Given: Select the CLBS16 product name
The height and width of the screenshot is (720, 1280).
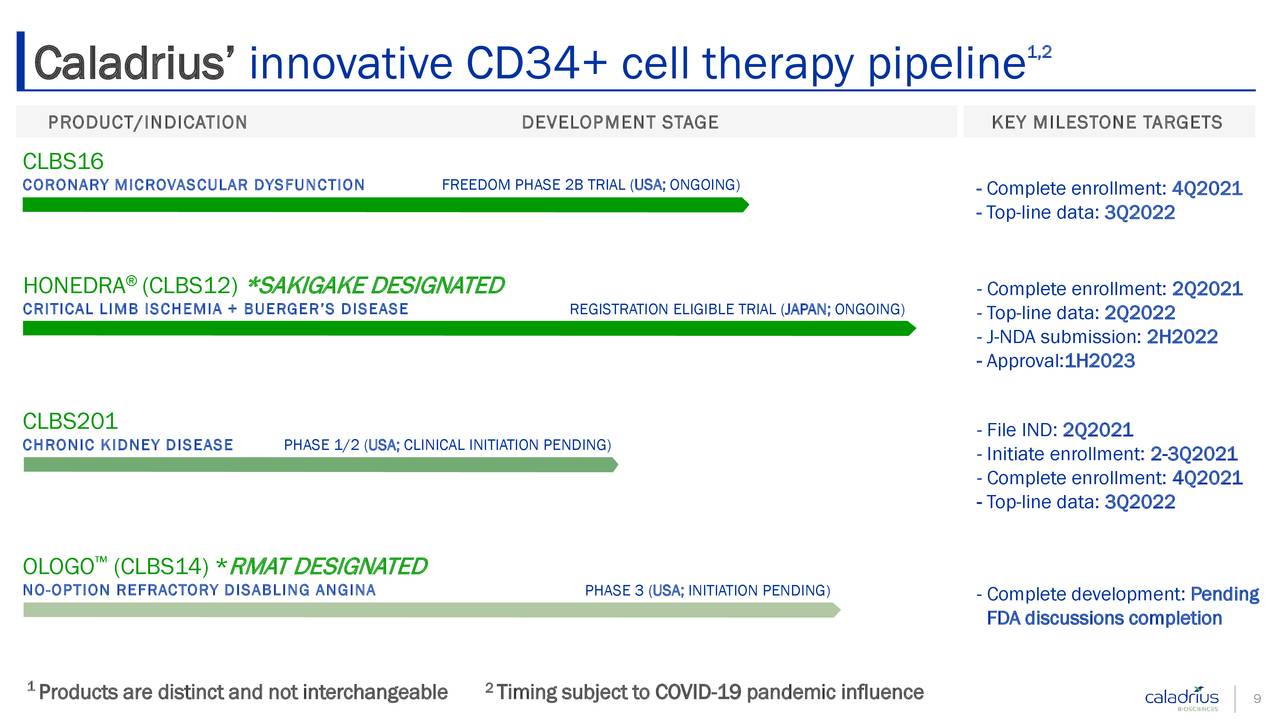Looking at the screenshot, I should pos(63,161).
